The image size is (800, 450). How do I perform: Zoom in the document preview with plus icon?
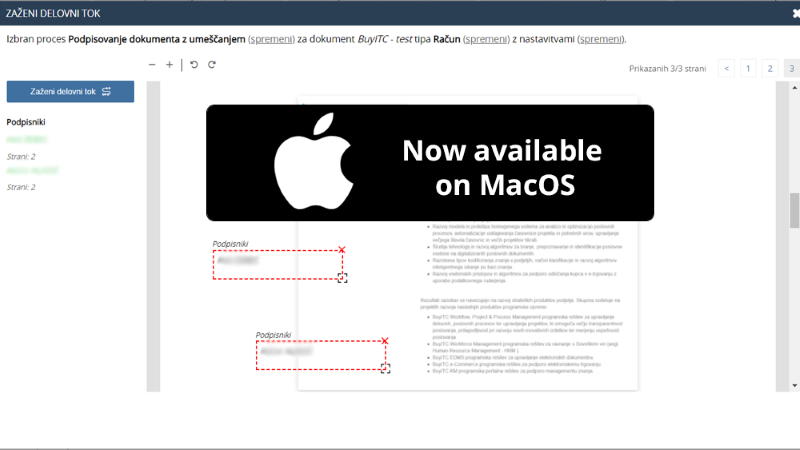[x=169, y=65]
